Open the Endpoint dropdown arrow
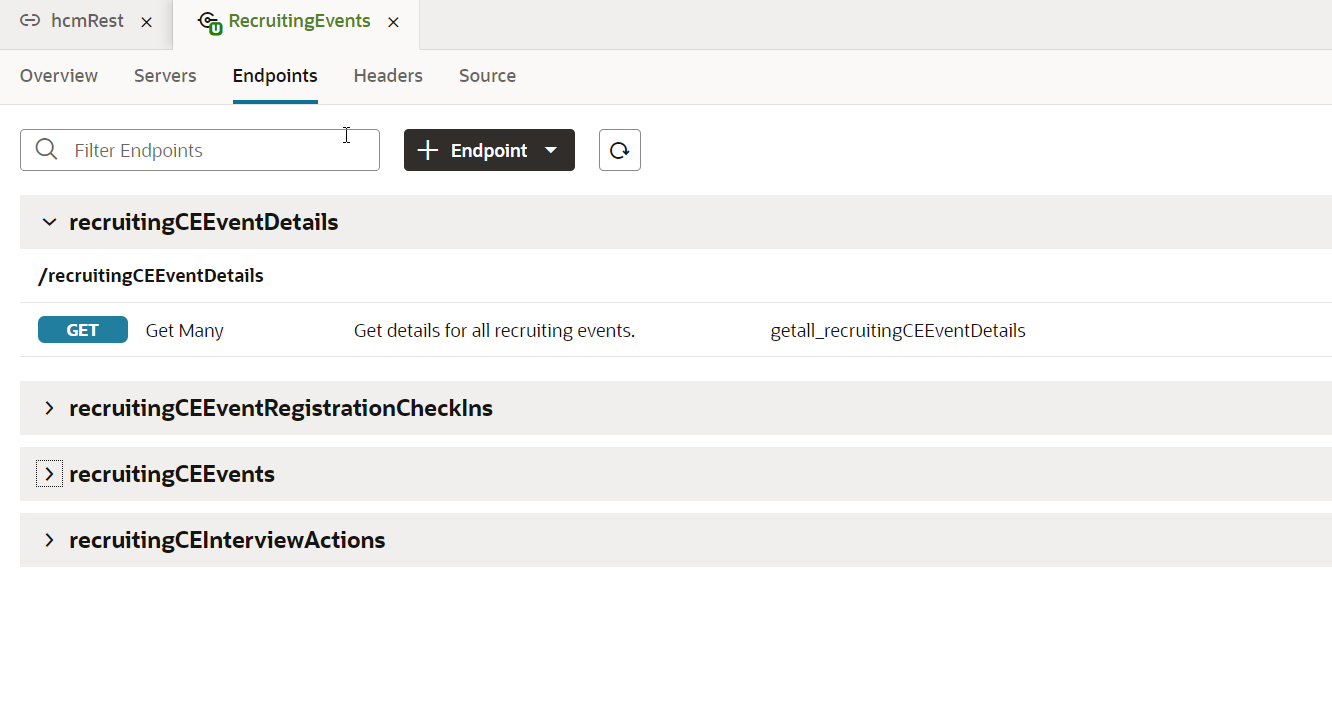Image resolution: width=1332 pixels, height=708 pixels. [x=551, y=149]
